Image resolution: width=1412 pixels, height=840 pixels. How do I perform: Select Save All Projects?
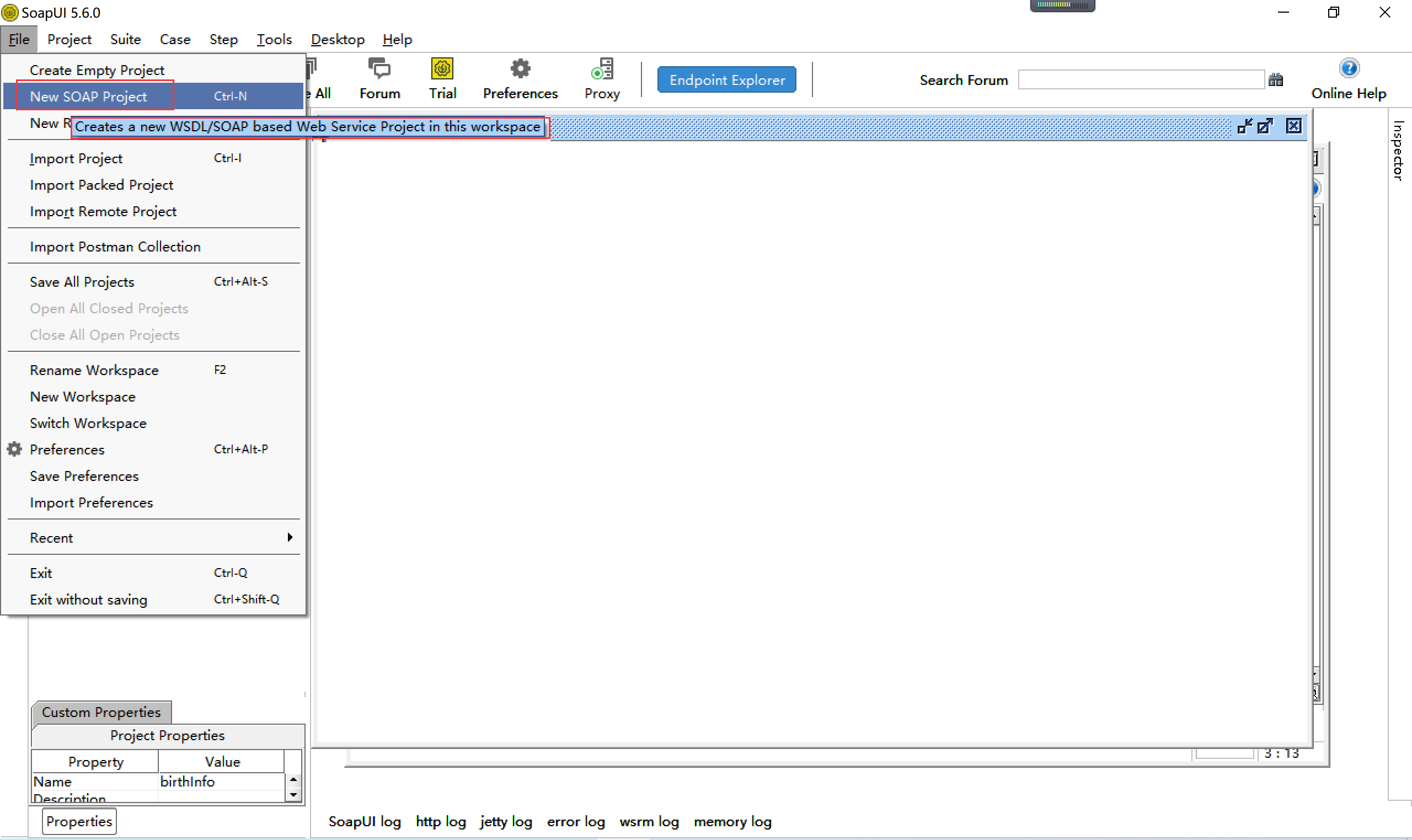coord(153,282)
